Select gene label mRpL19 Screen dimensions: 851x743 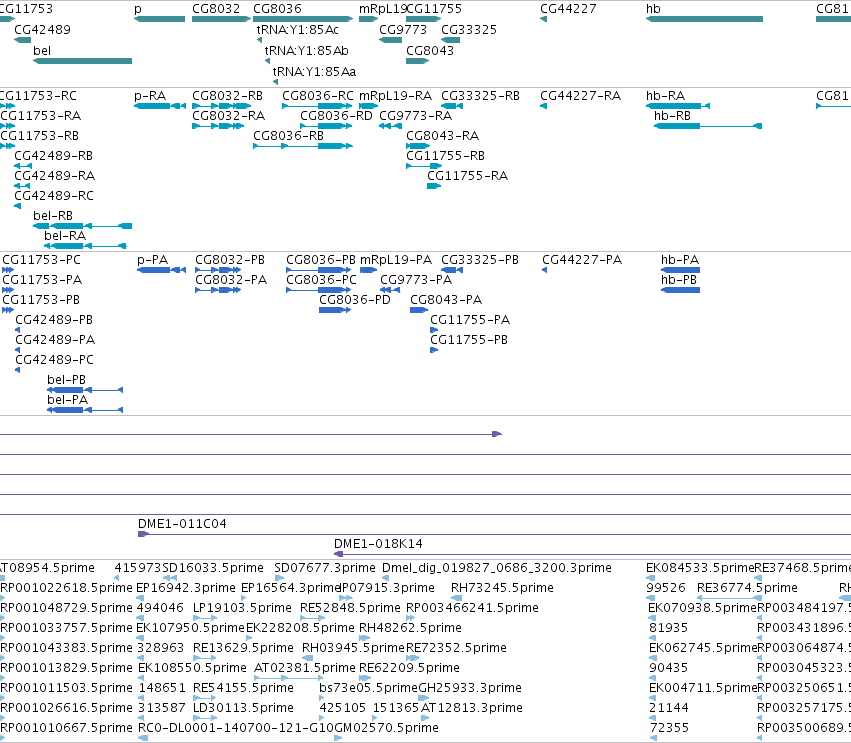coord(383,9)
